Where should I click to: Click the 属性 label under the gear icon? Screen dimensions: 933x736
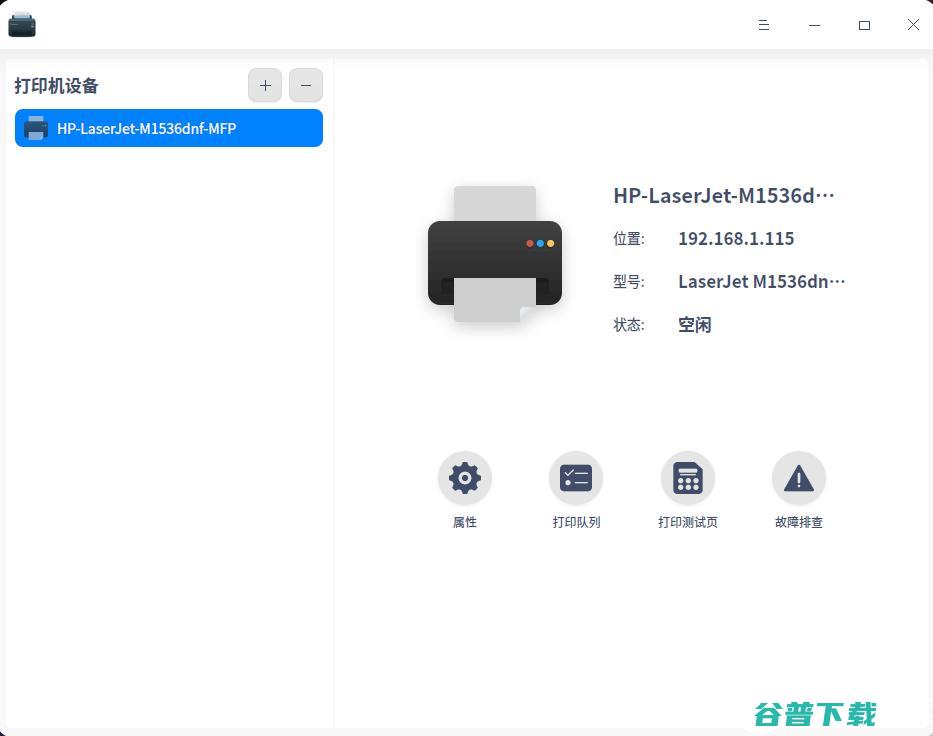tap(464, 521)
